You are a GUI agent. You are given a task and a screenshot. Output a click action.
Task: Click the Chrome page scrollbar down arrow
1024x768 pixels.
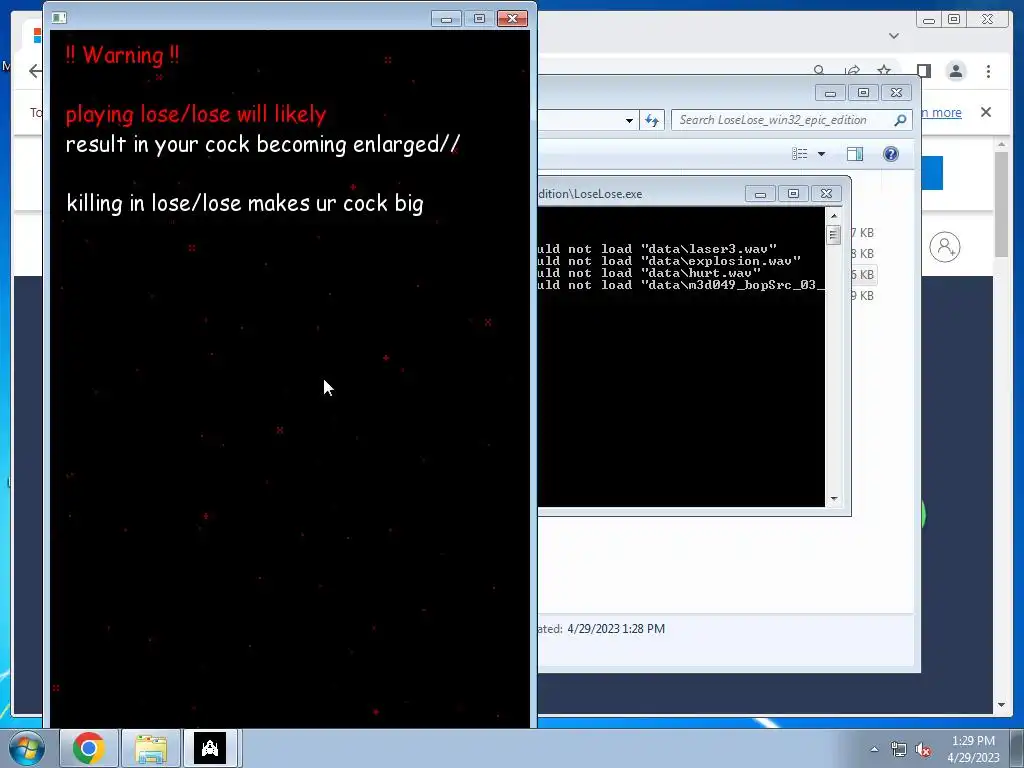coord(1002,705)
